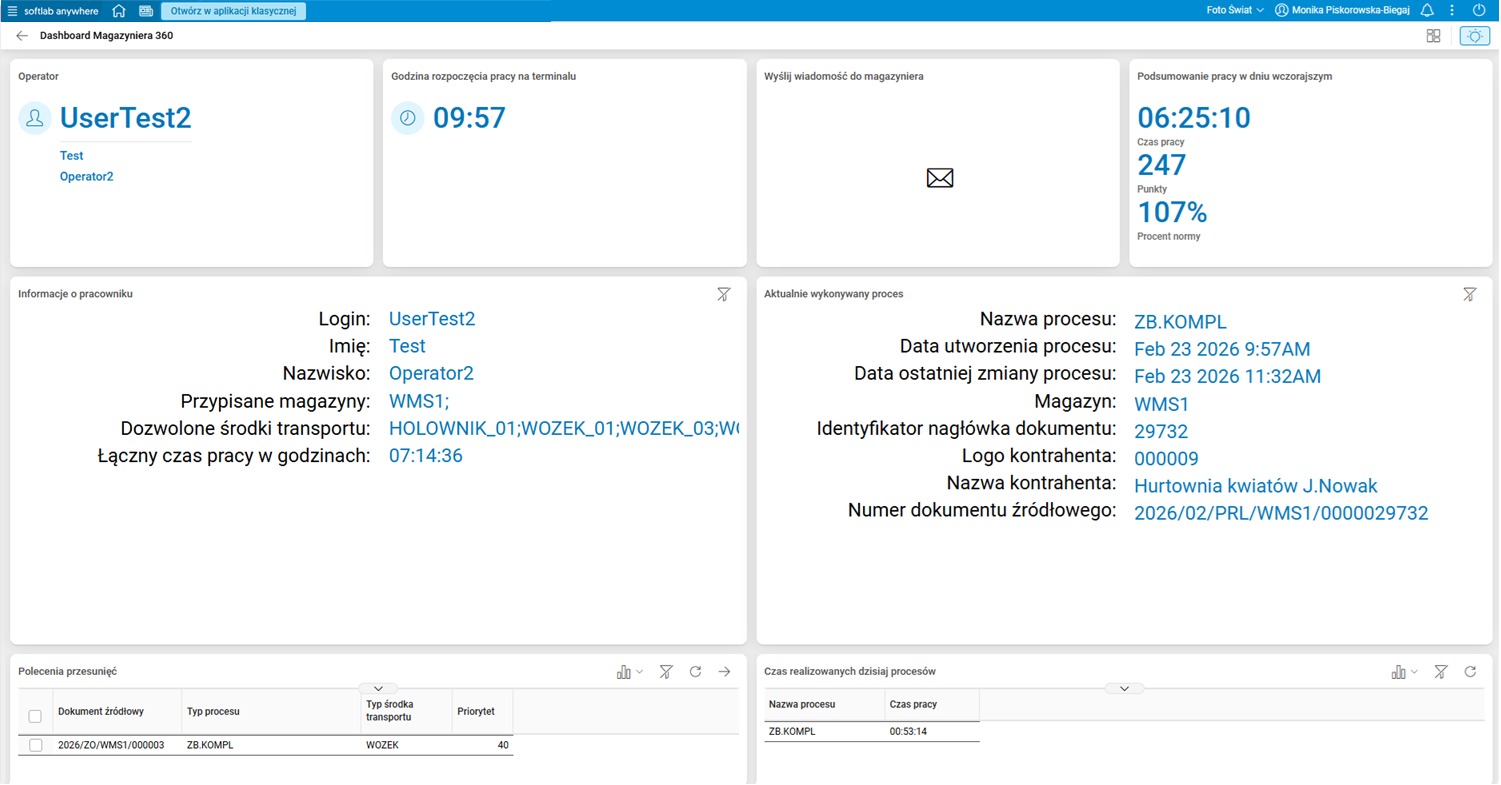Screen dimensions: 1501x785
Task: Open chart options dropdown in Polecenia przesunięć
Action: click(630, 672)
